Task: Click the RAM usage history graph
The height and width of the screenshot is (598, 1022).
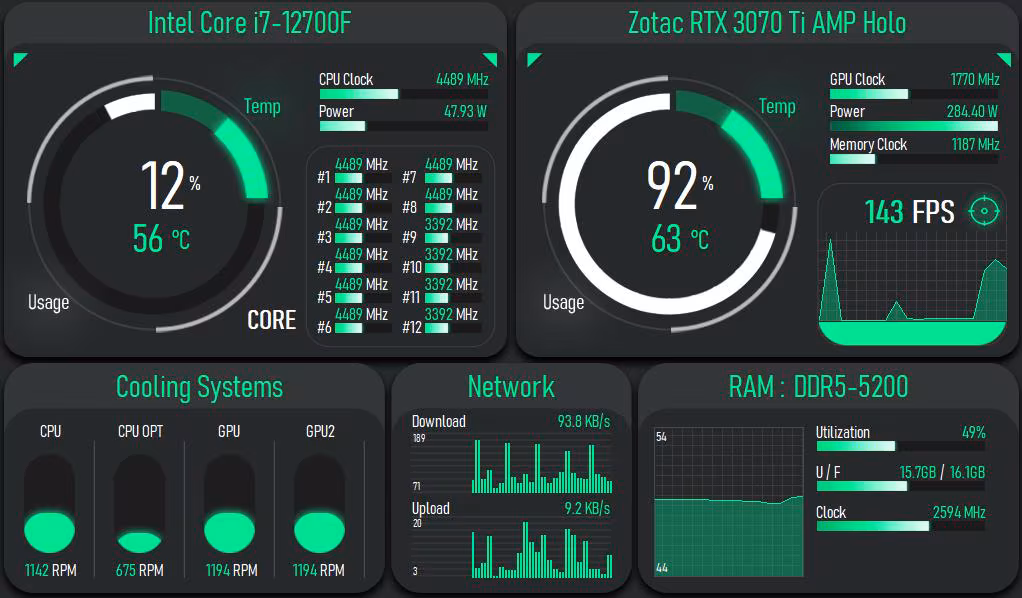Action: point(729,502)
